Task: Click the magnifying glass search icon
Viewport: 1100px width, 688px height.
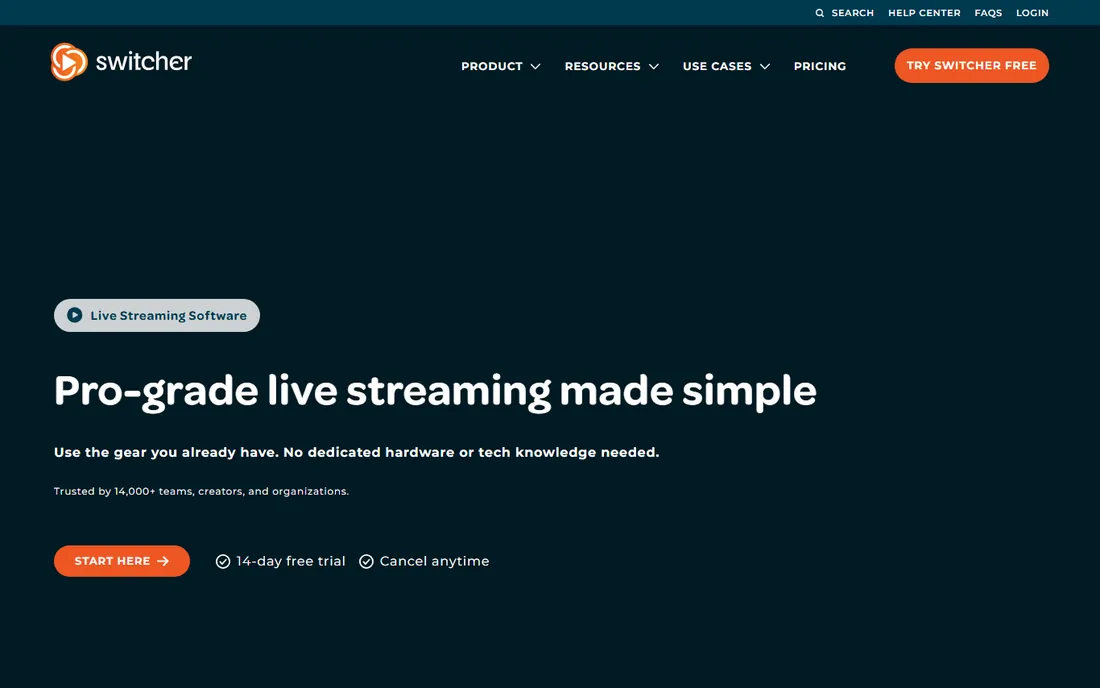Action: pos(819,13)
